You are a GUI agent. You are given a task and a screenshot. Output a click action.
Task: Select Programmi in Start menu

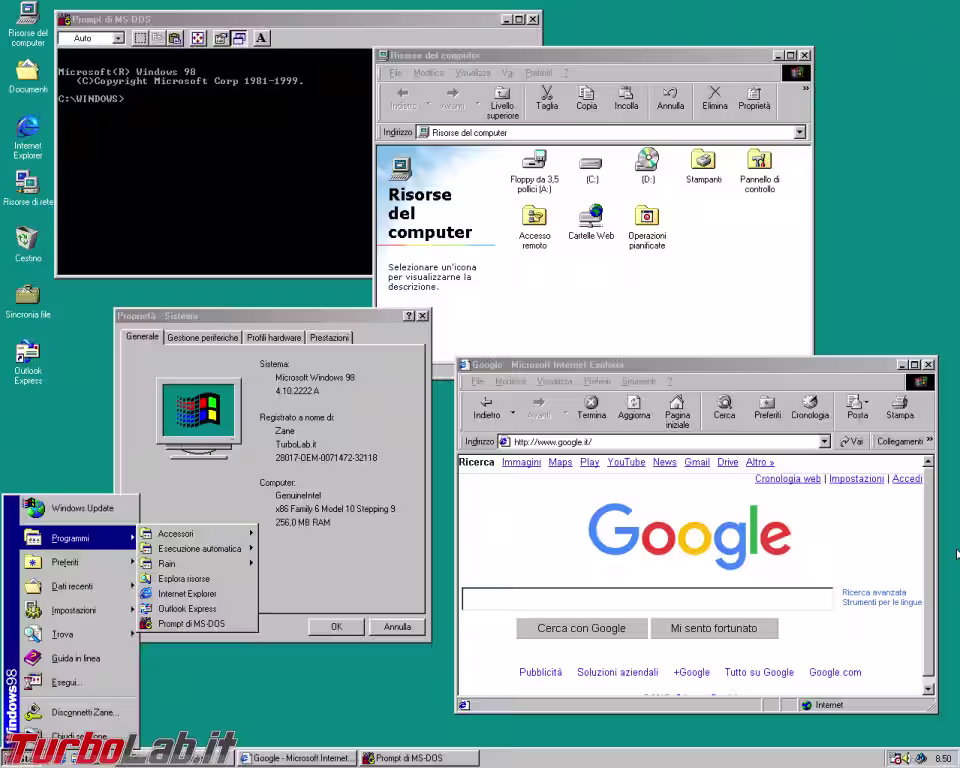[79, 538]
